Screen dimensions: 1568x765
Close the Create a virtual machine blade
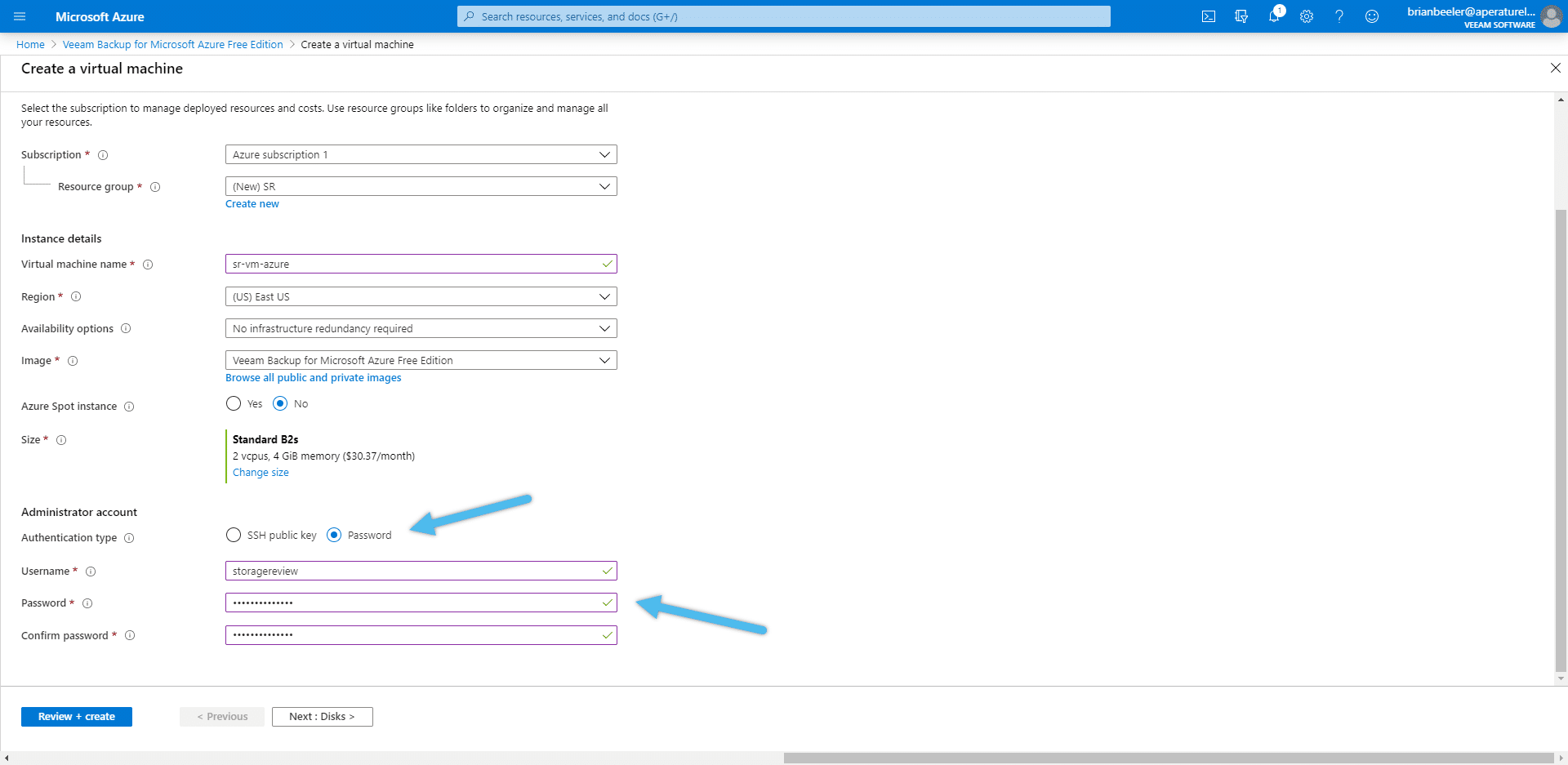[x=1556, y=68]
